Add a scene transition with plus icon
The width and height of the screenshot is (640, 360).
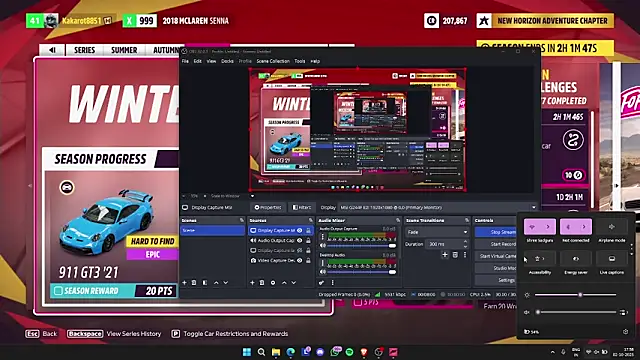445,255
